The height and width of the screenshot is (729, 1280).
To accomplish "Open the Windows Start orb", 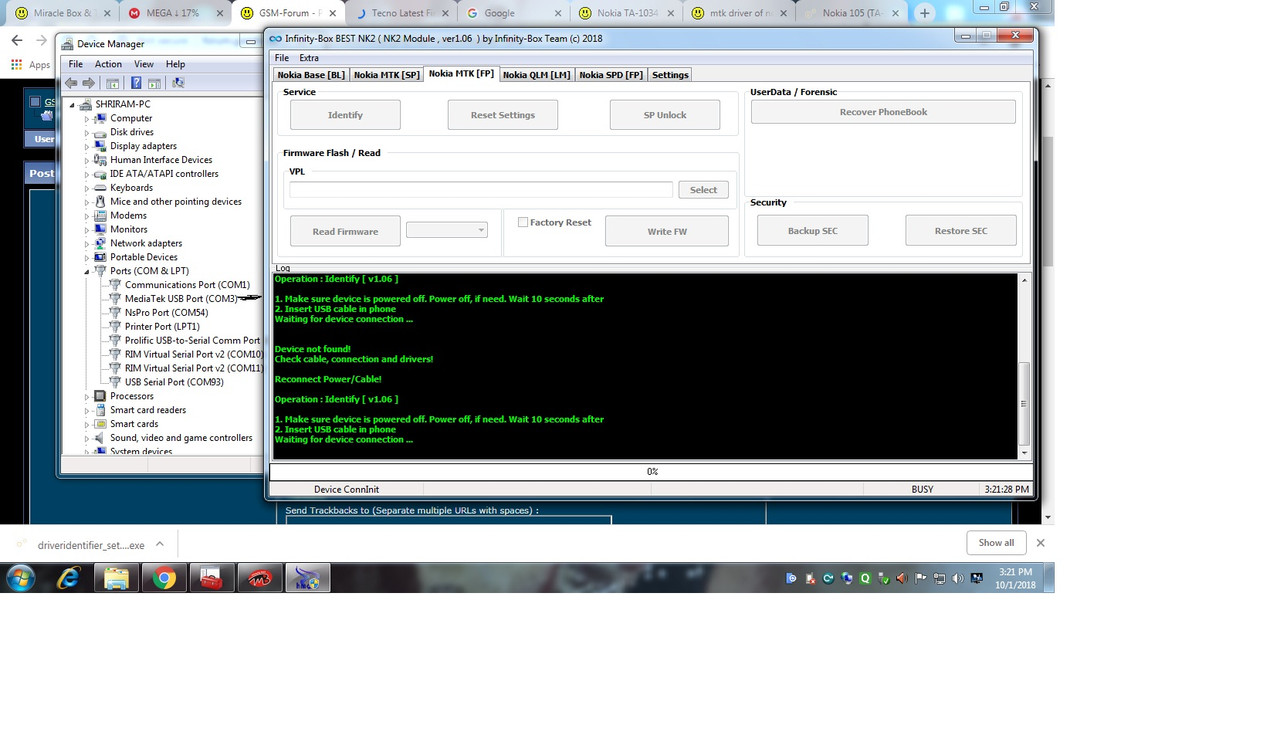I will pyautogui.click(x=21, y=578).
